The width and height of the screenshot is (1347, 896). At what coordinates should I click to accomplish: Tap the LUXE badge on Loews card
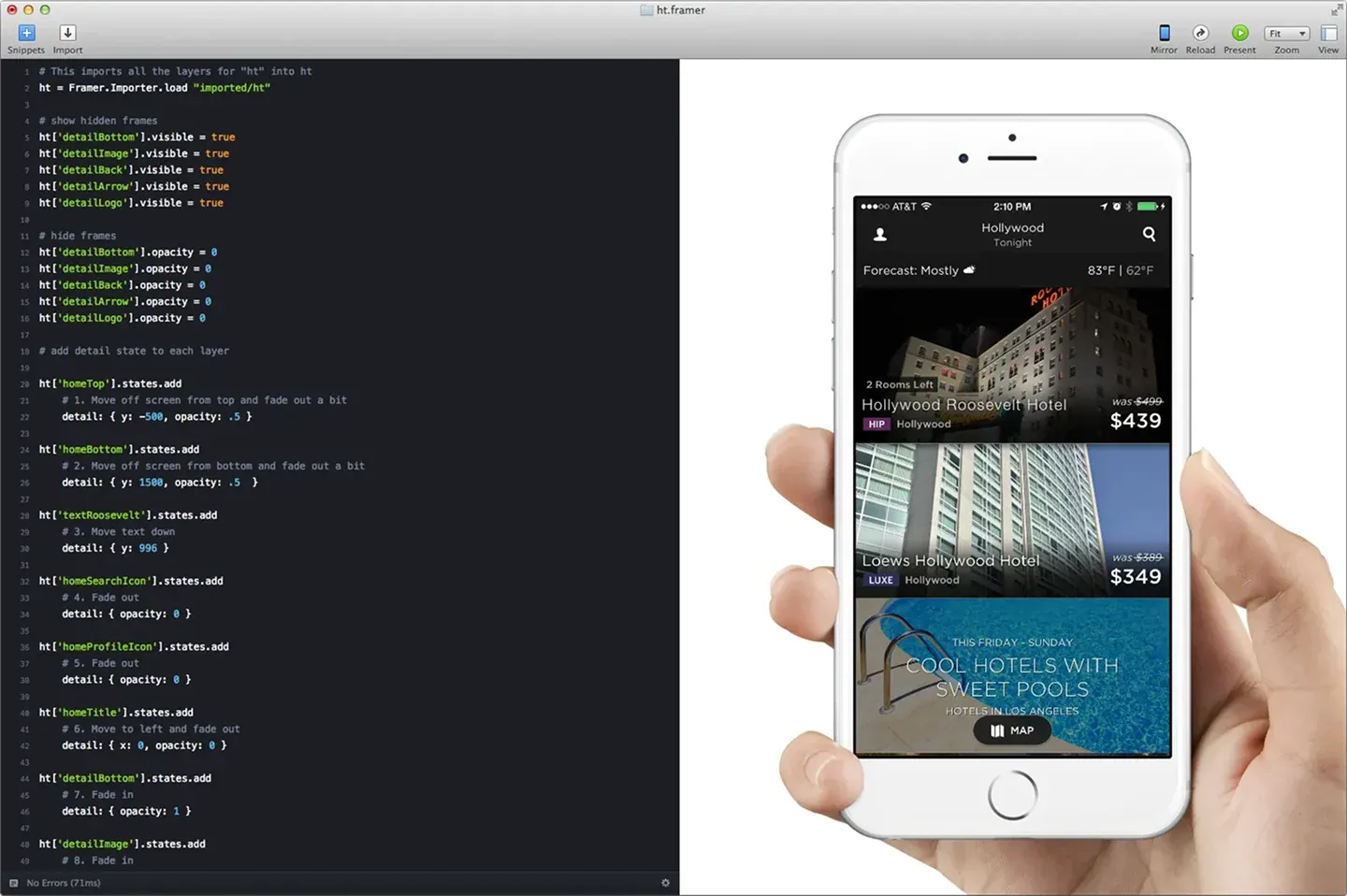pyautogui.click(x=880, y=580)
